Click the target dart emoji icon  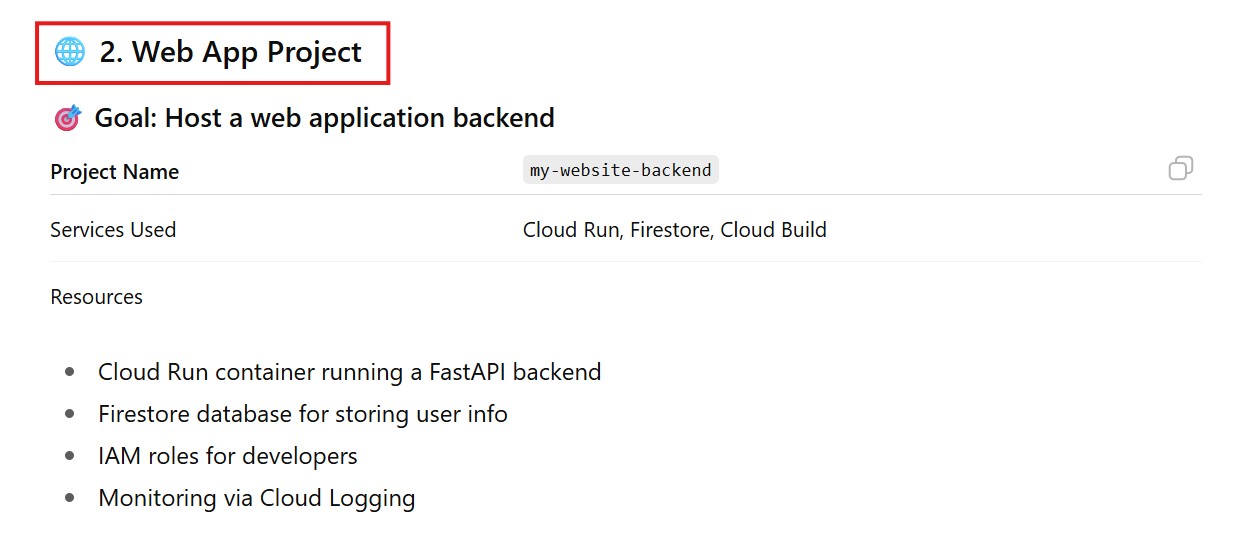pos(67,119)
